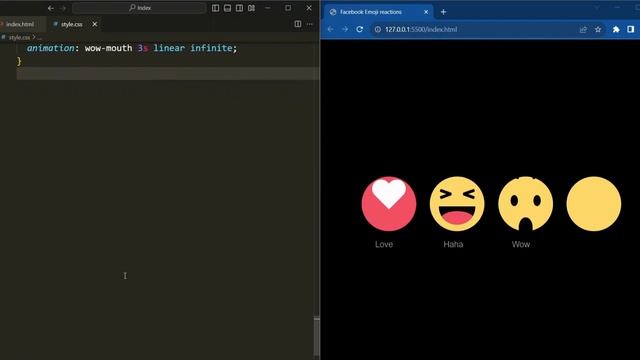Toggle primary sidebar layout icon in VS Code

[216, 8]
